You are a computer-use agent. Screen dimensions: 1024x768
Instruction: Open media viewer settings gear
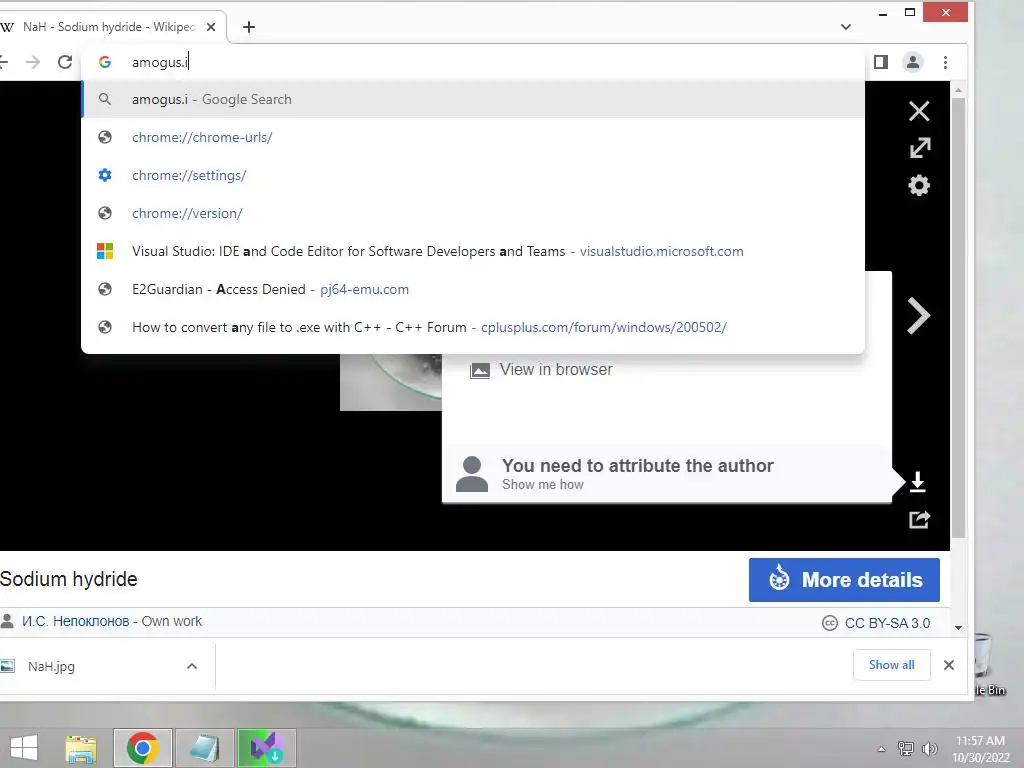(919, 185)
